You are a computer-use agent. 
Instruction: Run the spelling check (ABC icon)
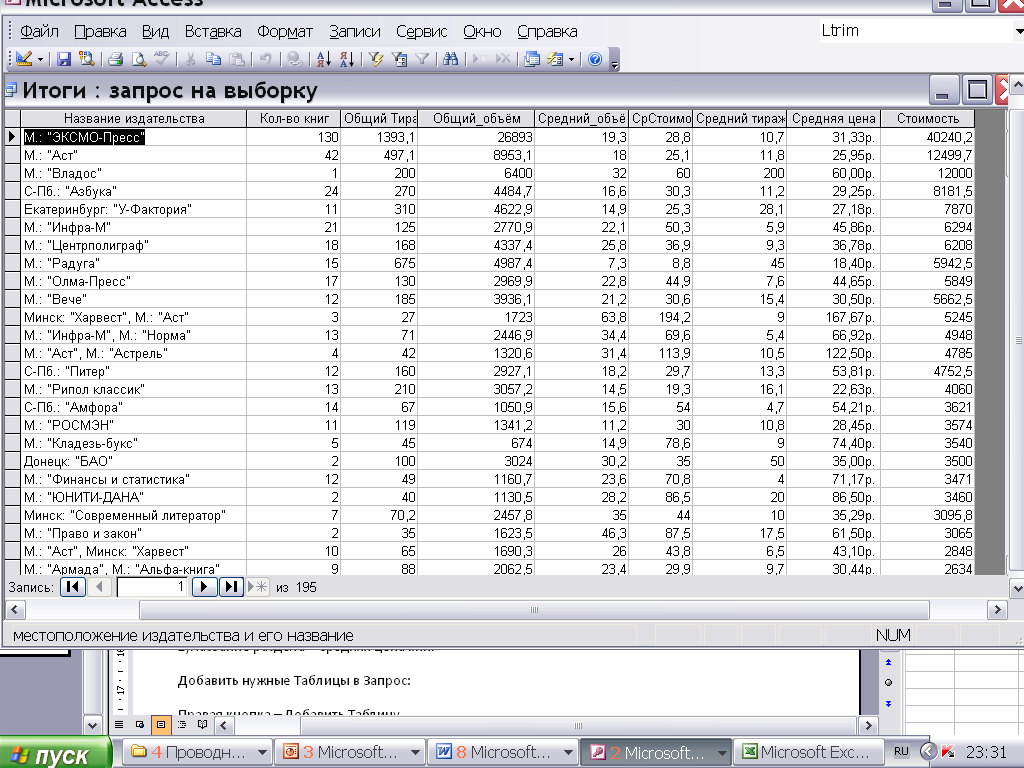161,59
